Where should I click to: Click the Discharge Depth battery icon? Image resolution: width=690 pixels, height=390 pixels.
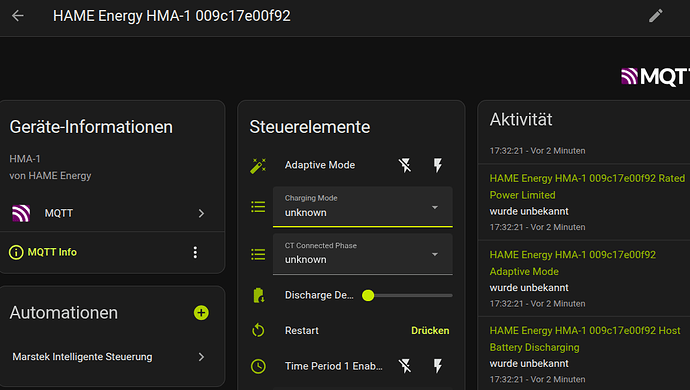[258, 295]
